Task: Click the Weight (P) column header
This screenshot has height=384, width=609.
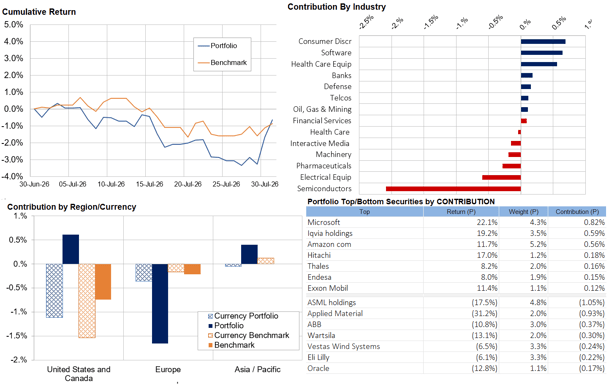Action: pos(523,212)
